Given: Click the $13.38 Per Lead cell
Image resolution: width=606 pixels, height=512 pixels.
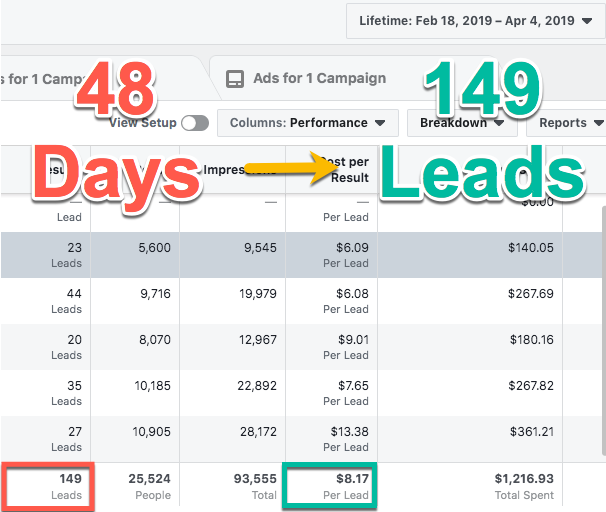Looking at the screenshot, I should [332, 439].
